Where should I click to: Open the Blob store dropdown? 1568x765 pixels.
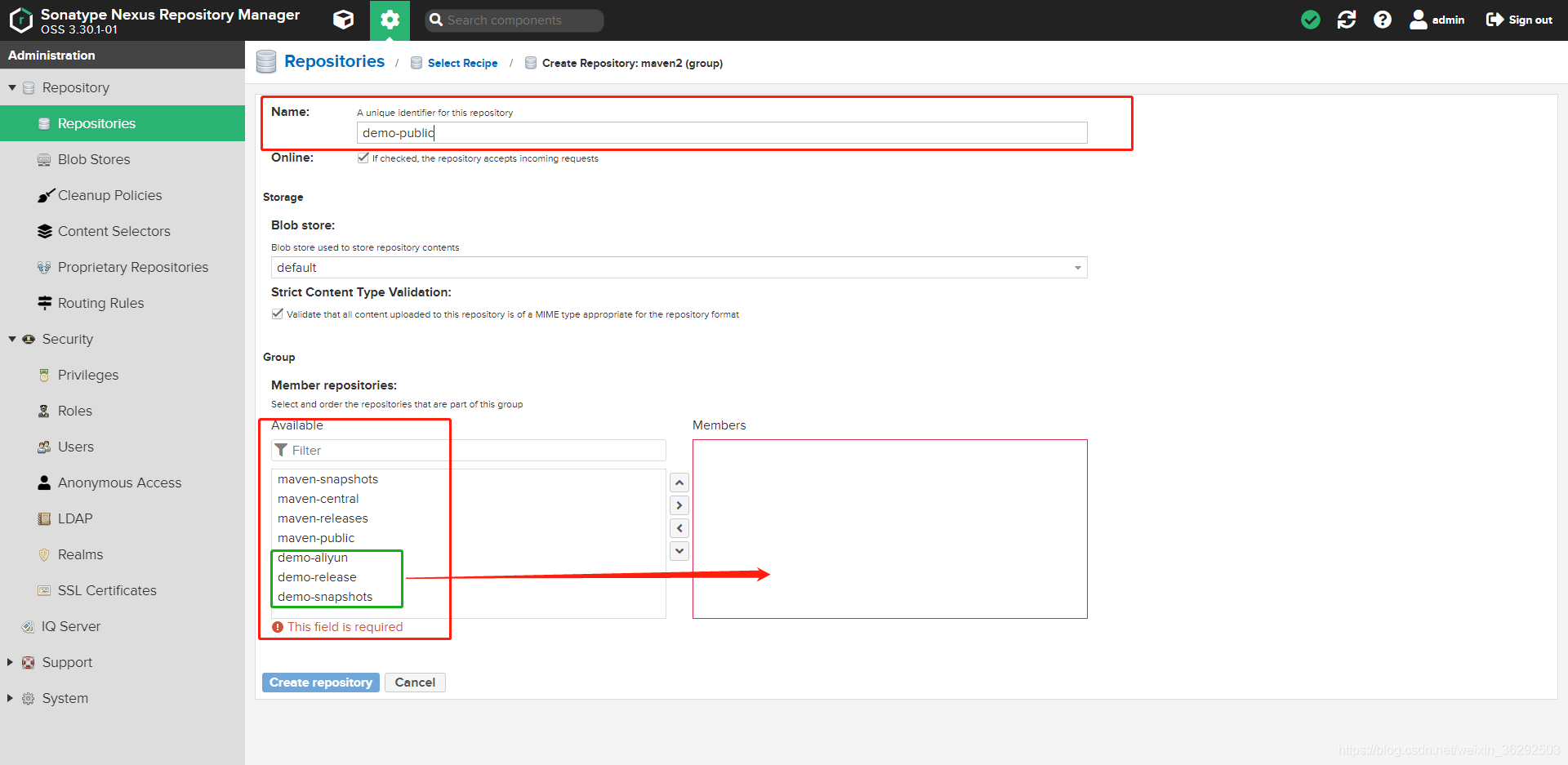[679, 268]
